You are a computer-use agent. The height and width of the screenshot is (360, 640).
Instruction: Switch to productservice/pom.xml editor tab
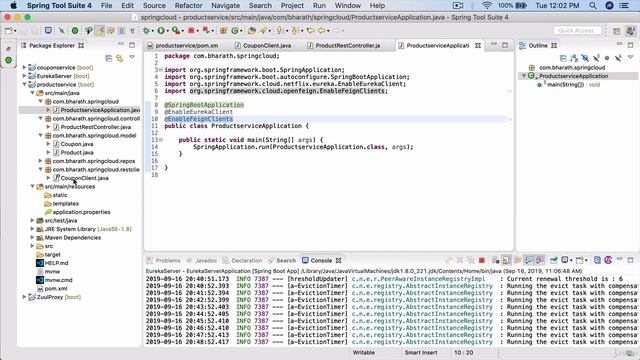tap(182, 45)
